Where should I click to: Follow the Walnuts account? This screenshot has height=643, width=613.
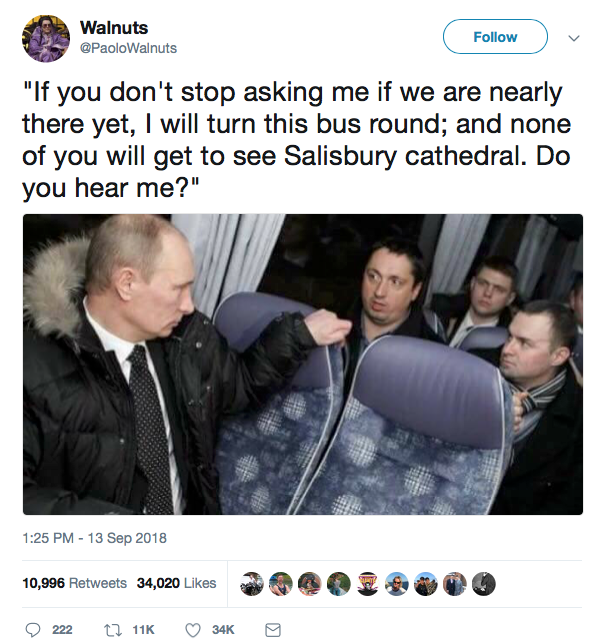495,36
